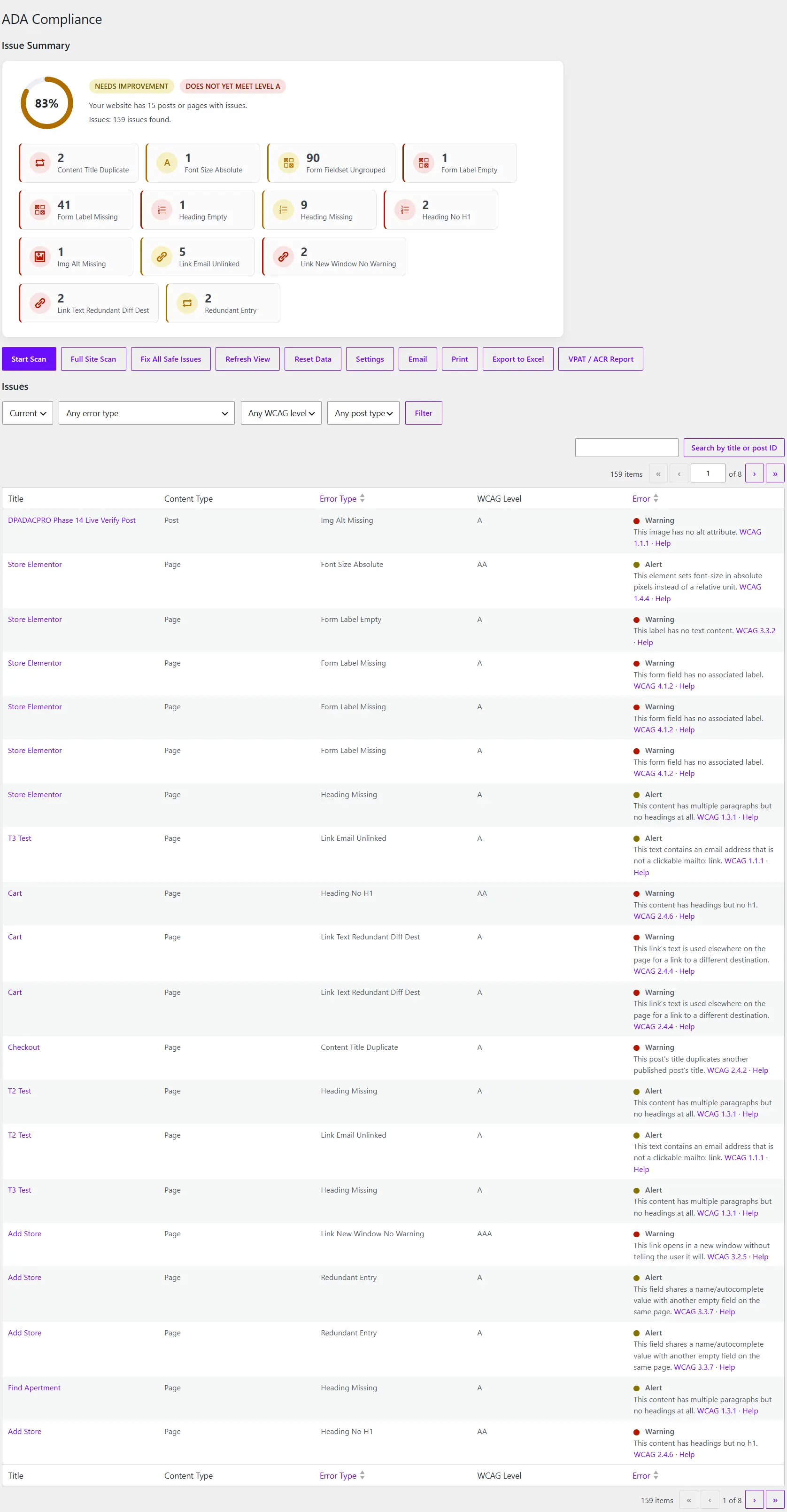The image size is (787, 1512).
Task: Click Export to Excel button
Action: click(518, 359)
